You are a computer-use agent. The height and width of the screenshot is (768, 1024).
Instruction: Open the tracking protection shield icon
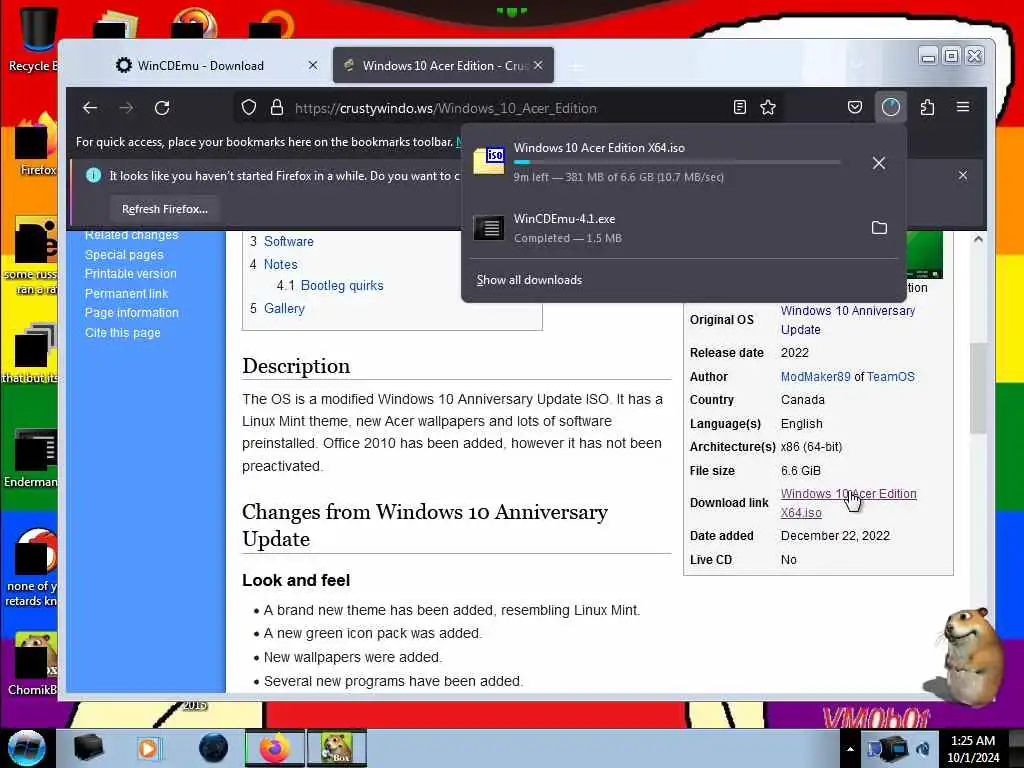pos(249,108)
